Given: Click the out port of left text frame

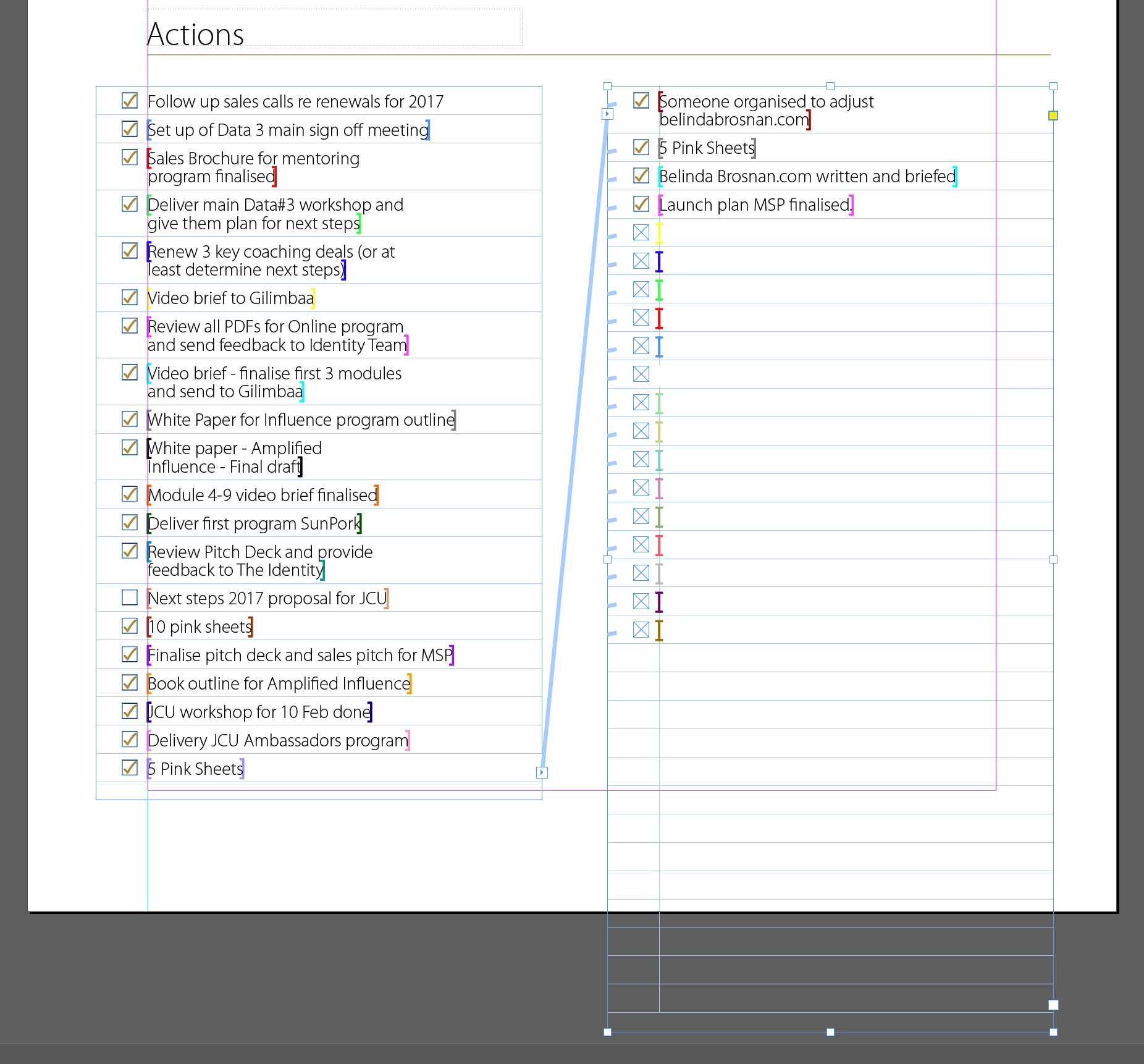Looking at the screenshot, I should pyautogui.click(x=542, y=772).
